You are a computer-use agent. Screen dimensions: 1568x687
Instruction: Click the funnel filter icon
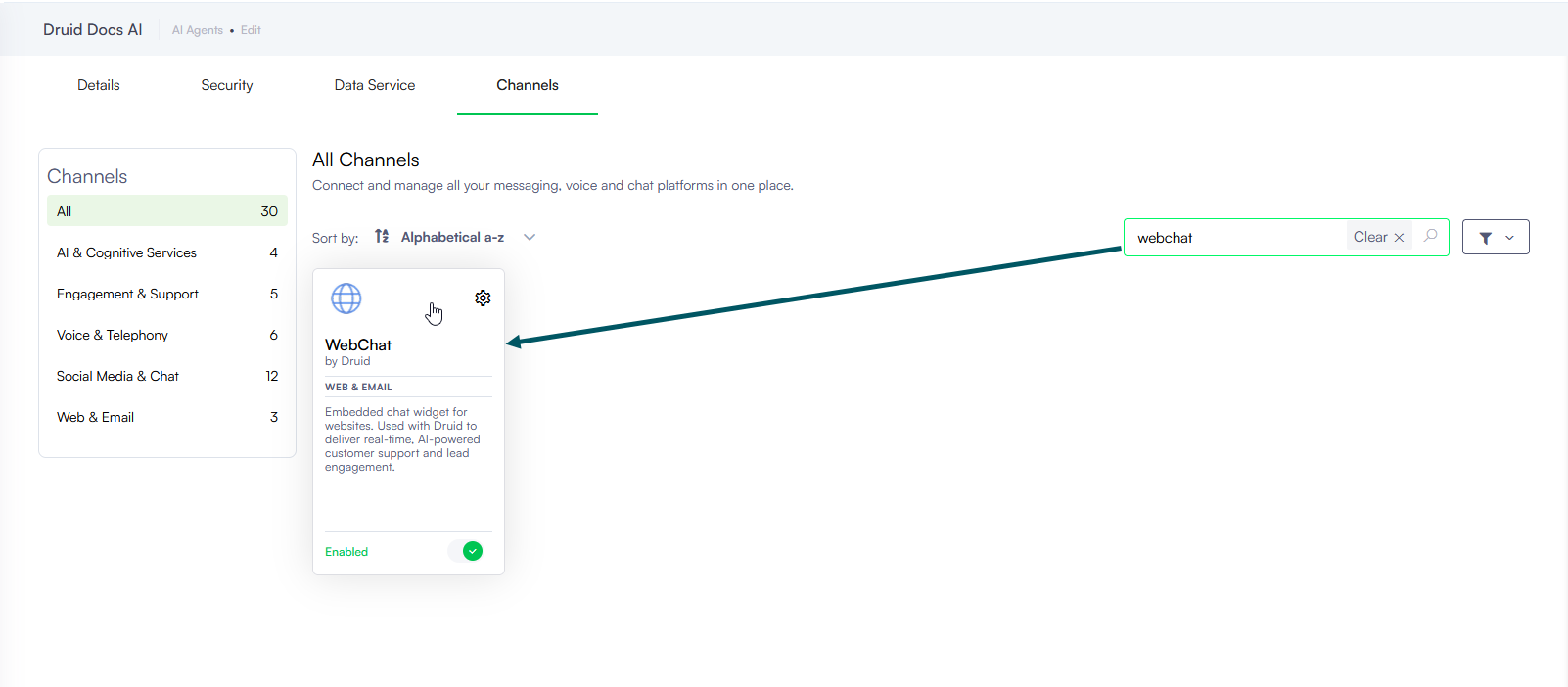pos(1485,238)
